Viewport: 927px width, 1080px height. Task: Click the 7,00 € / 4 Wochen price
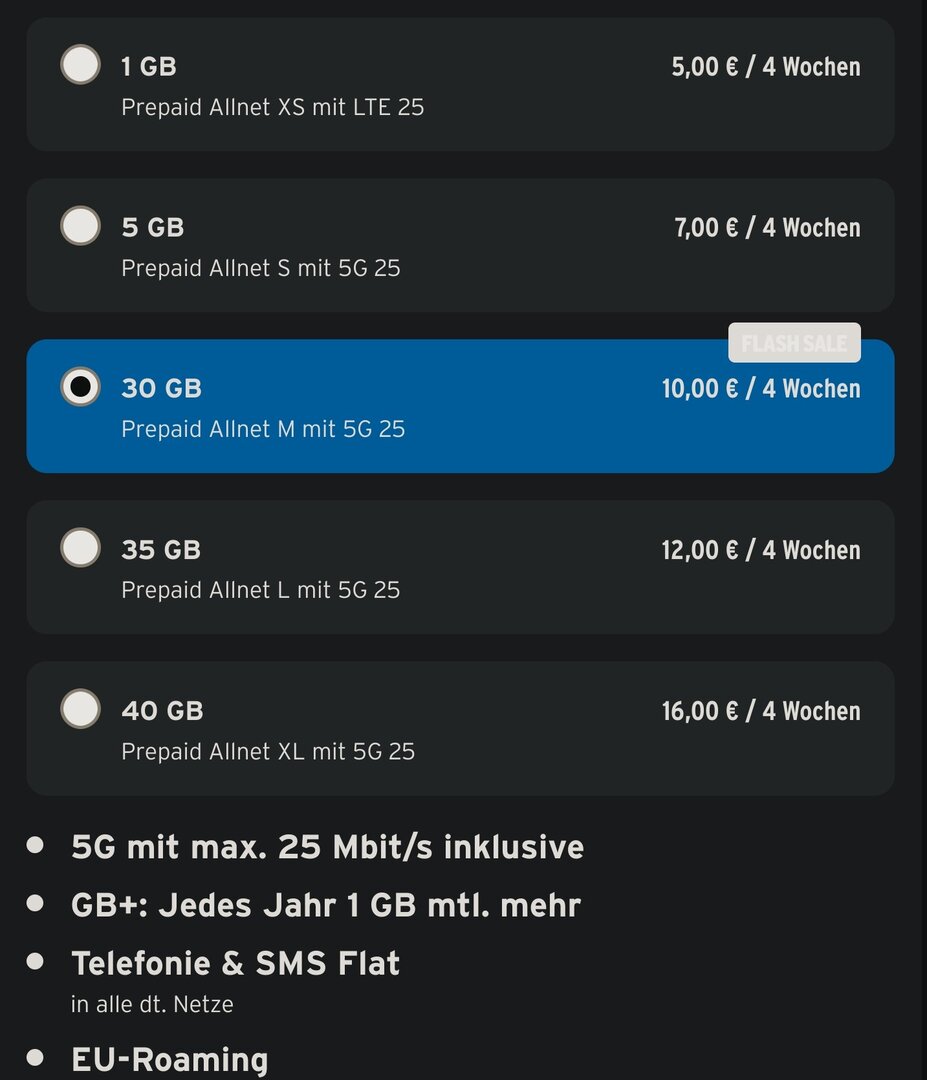(767, 228)
